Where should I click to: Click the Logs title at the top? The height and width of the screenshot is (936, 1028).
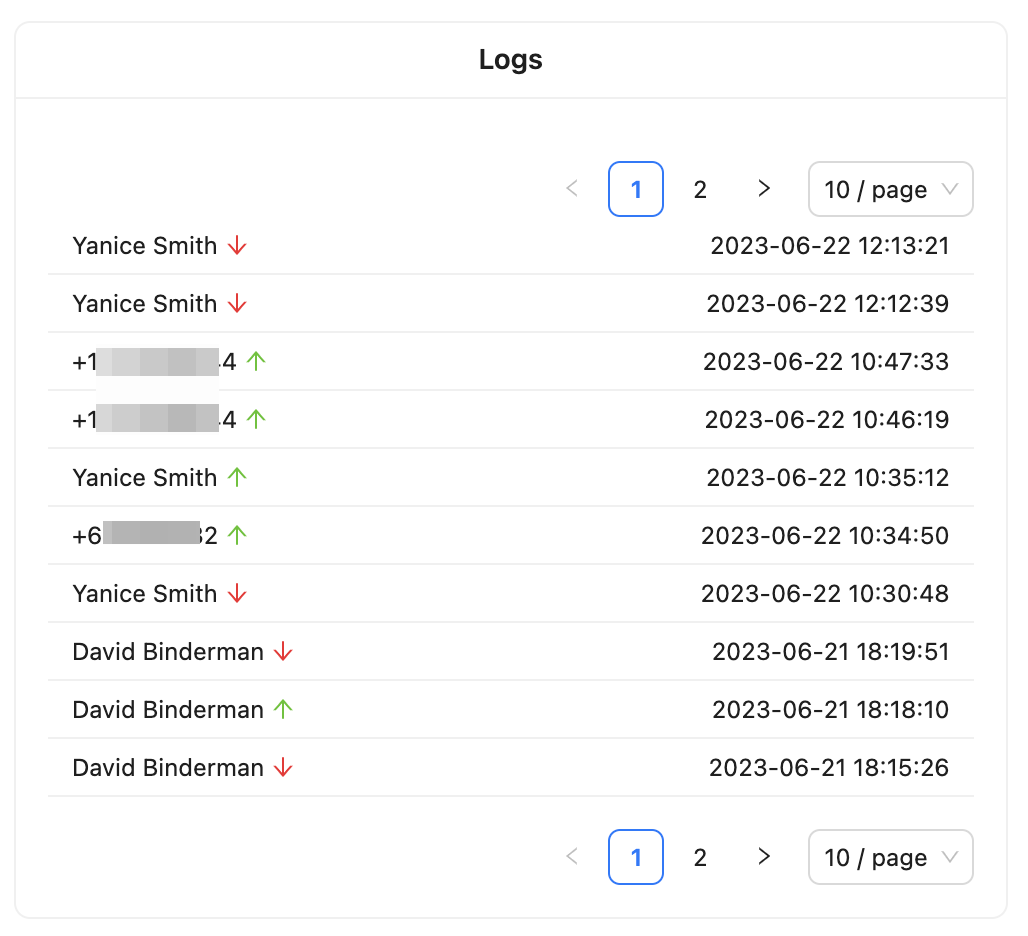tap(511, 60)
